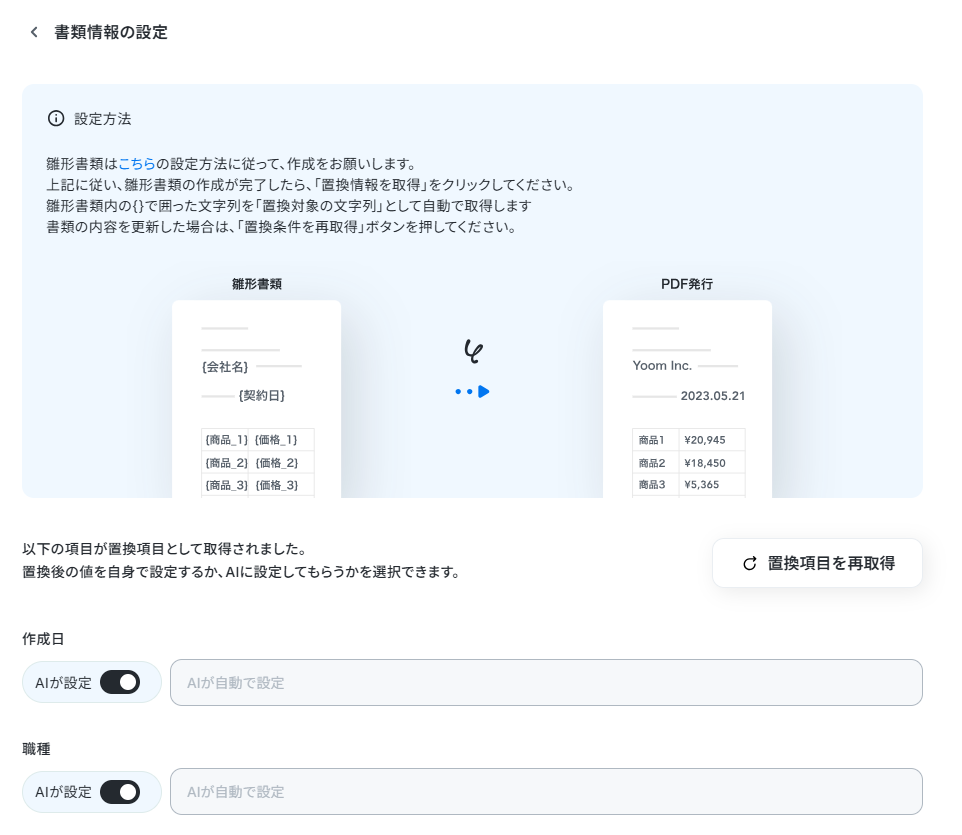Click the reload icon in 置換項目を再取得
This screenshot has height=835, width=962.
[750, 564]
